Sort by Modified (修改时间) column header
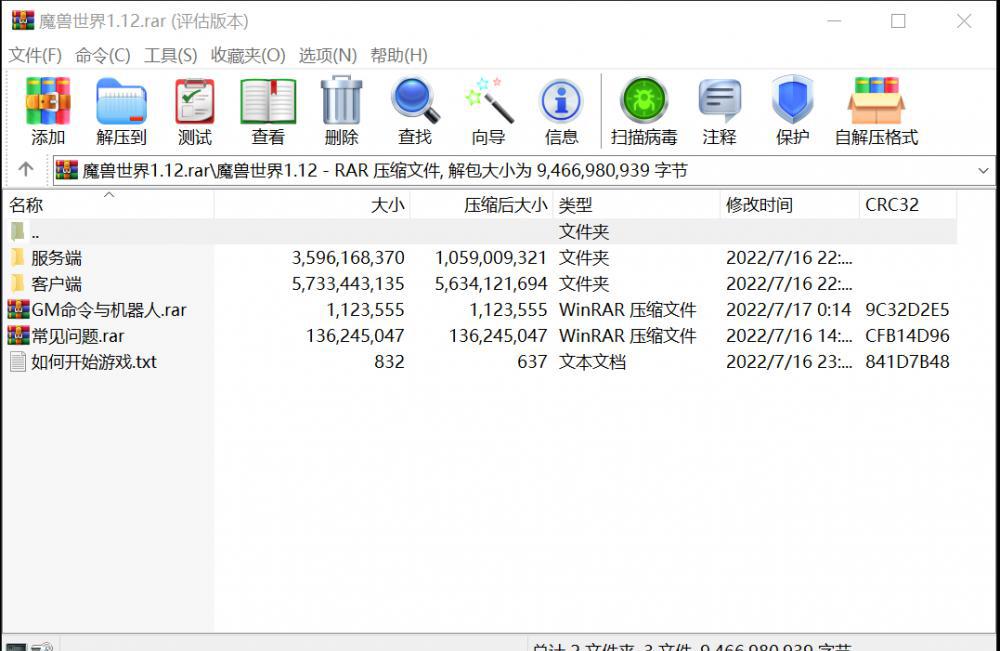The image size is (1000, 651). point(790,205)
